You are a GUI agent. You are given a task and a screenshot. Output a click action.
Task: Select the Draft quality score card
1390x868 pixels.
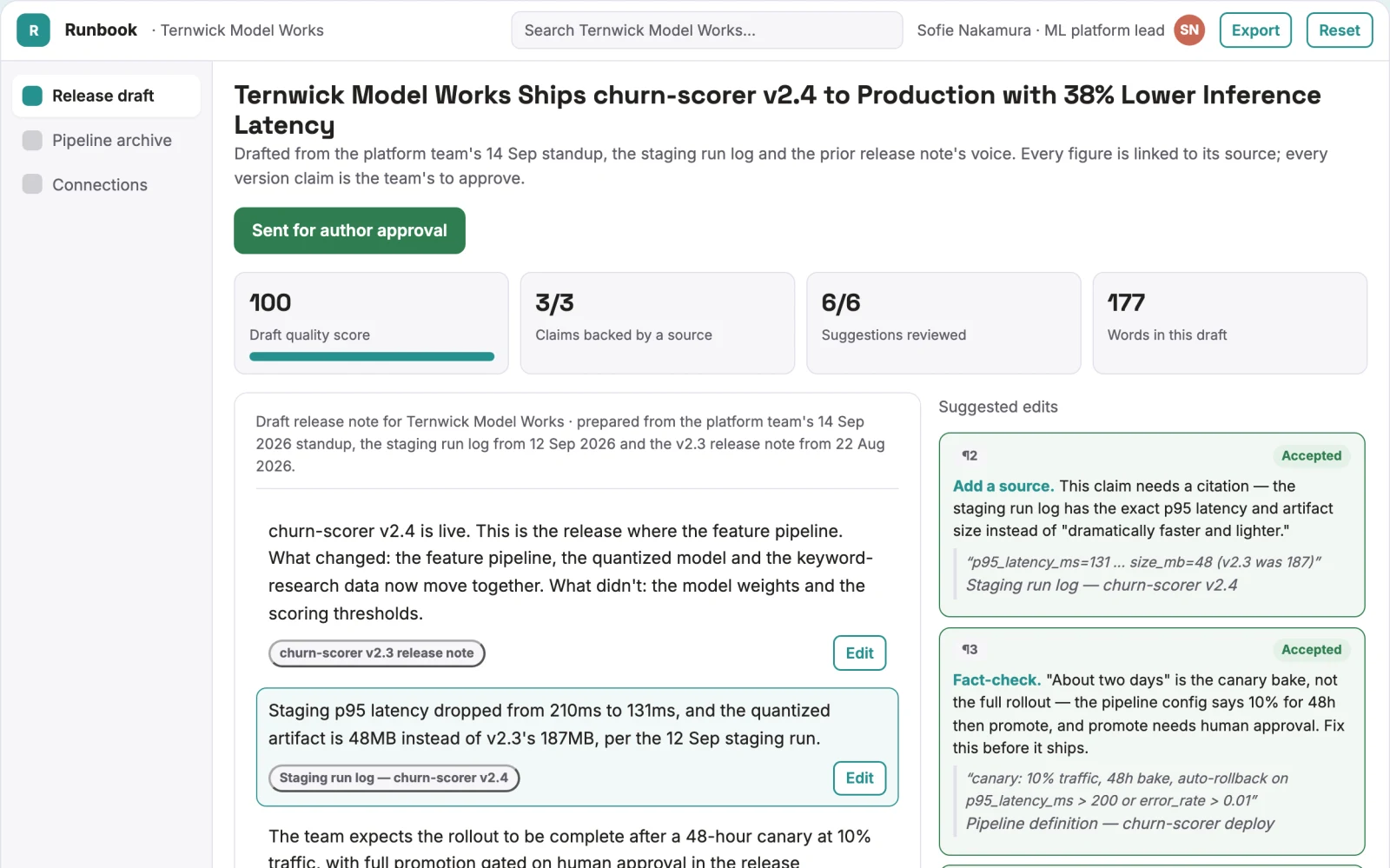(x=371, y=323)
